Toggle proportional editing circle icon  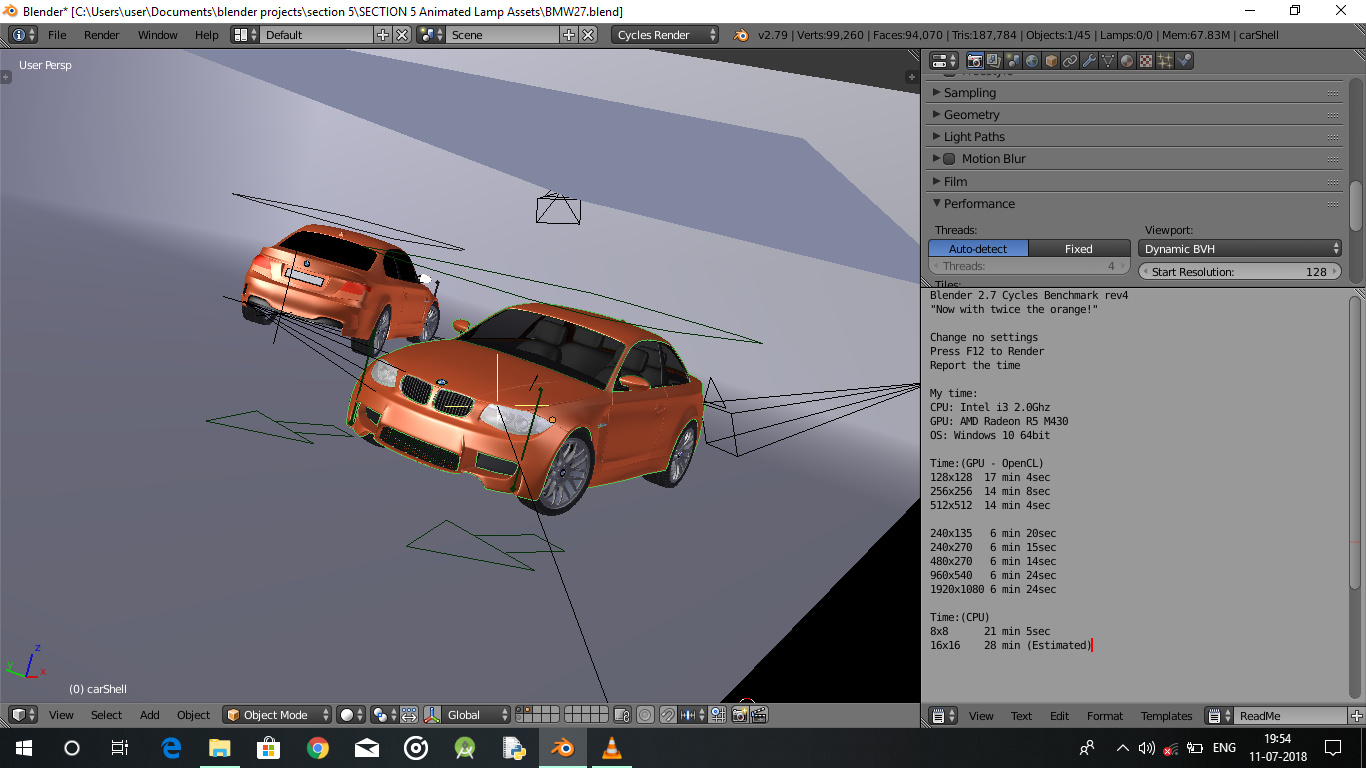pyautogui.click(x=645, y=715)
